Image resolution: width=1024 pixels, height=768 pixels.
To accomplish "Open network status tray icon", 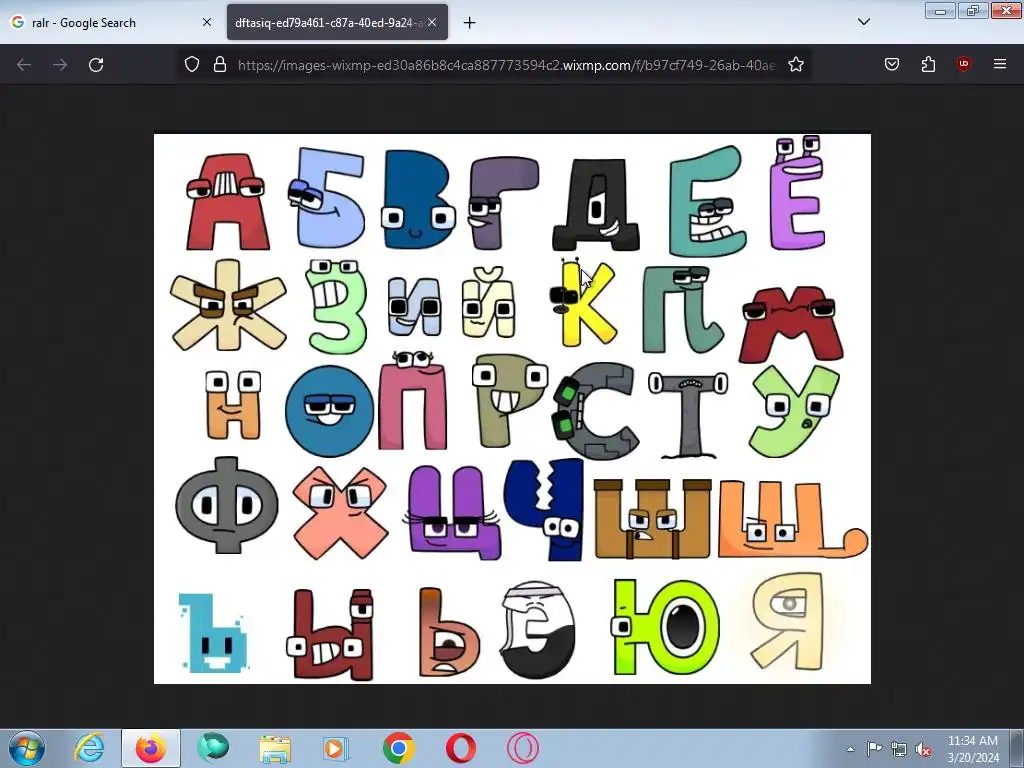I will (x=899, y=750).
